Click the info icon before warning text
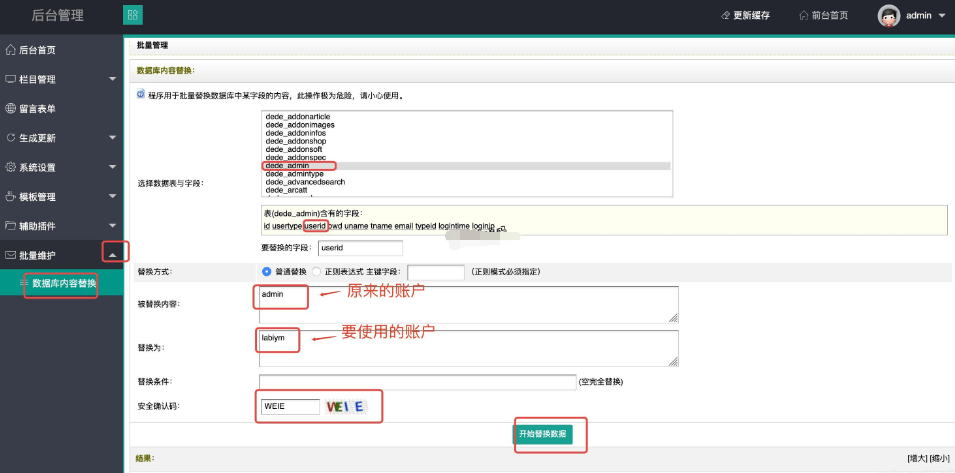Viewport: 955px width, 473px height. [141, 95]
